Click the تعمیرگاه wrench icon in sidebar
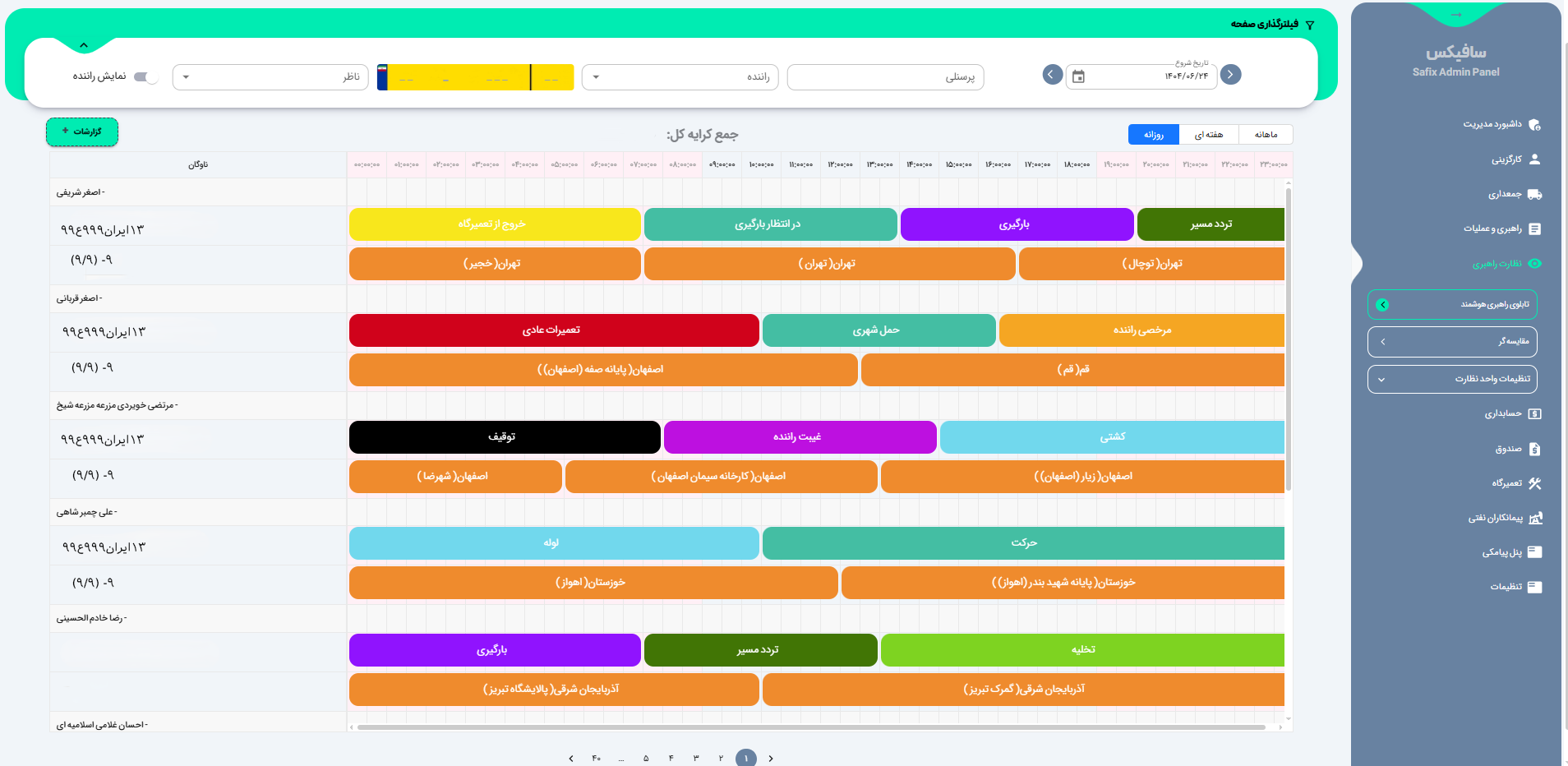 pyautogui.click(x=1534, y=484)
